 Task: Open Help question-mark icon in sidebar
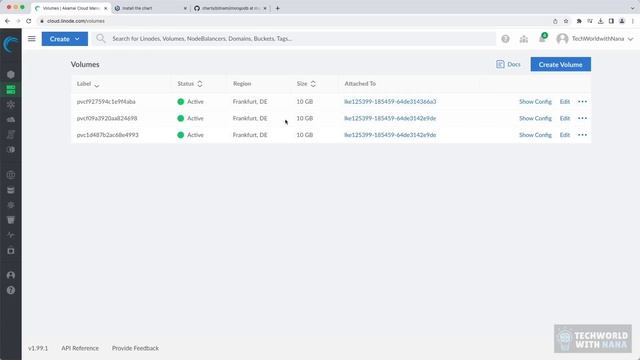pos(11,290)
